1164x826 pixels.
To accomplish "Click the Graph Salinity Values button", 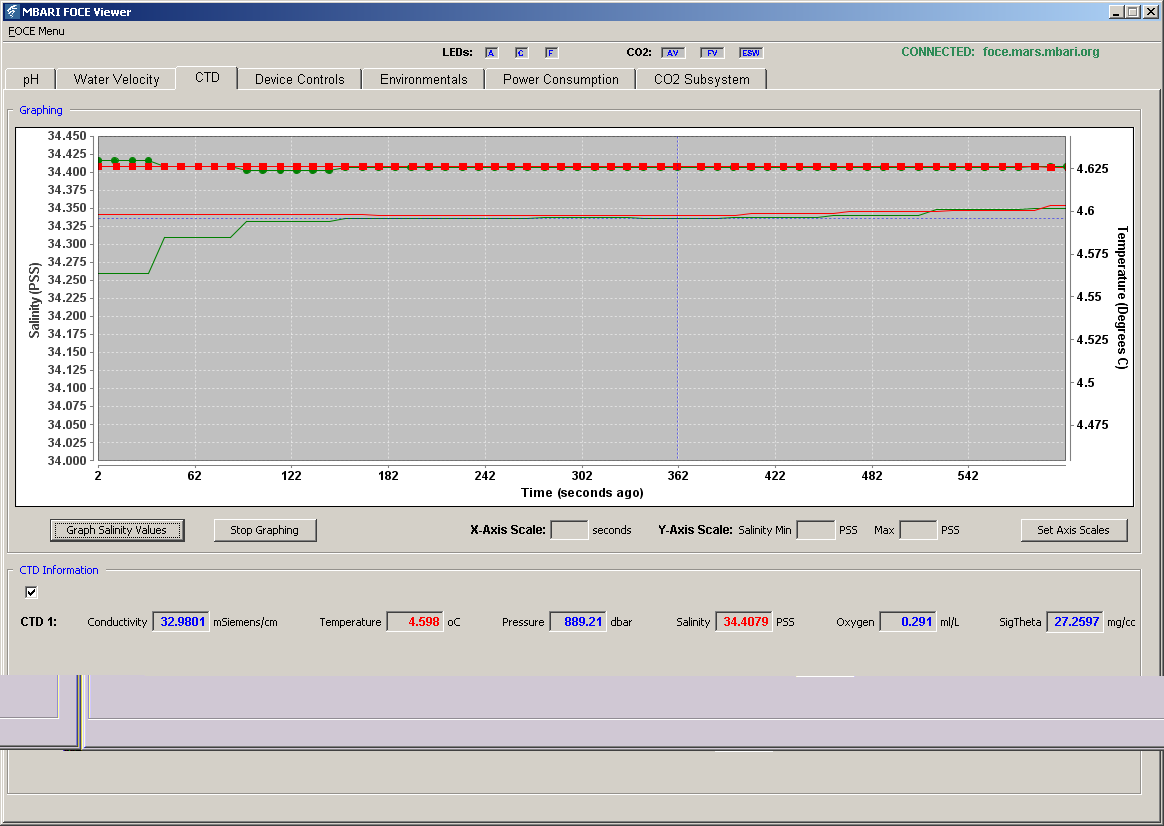I will (x=117, y=530).
